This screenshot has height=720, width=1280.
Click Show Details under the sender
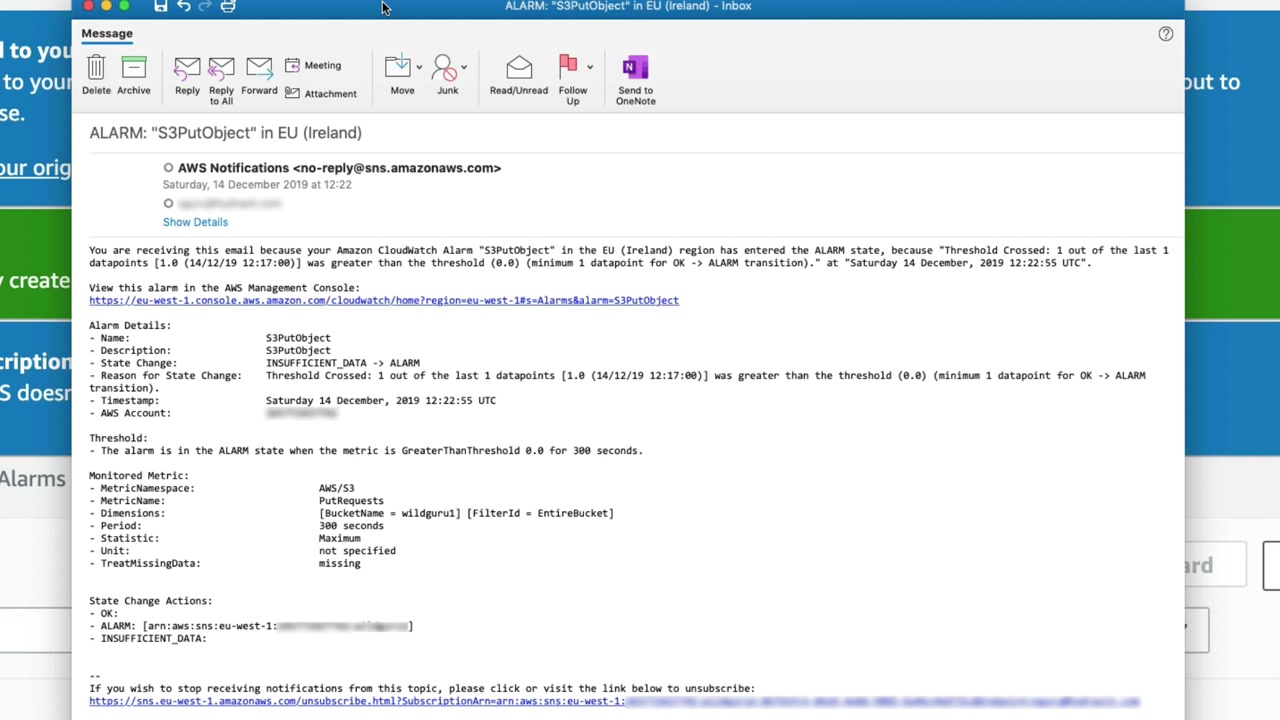195,222
